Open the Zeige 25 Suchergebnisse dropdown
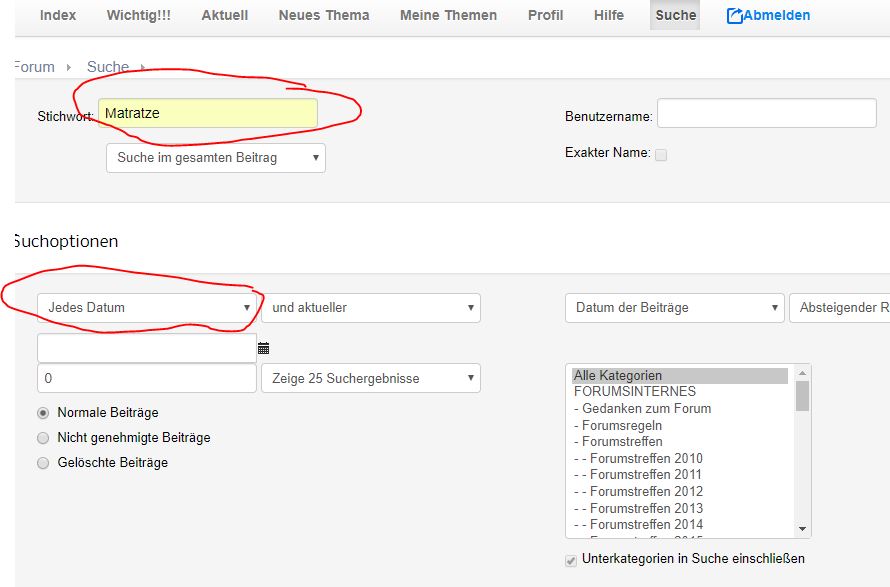The image size is (890, 587). pyautogui.click(x=370, y=379)
